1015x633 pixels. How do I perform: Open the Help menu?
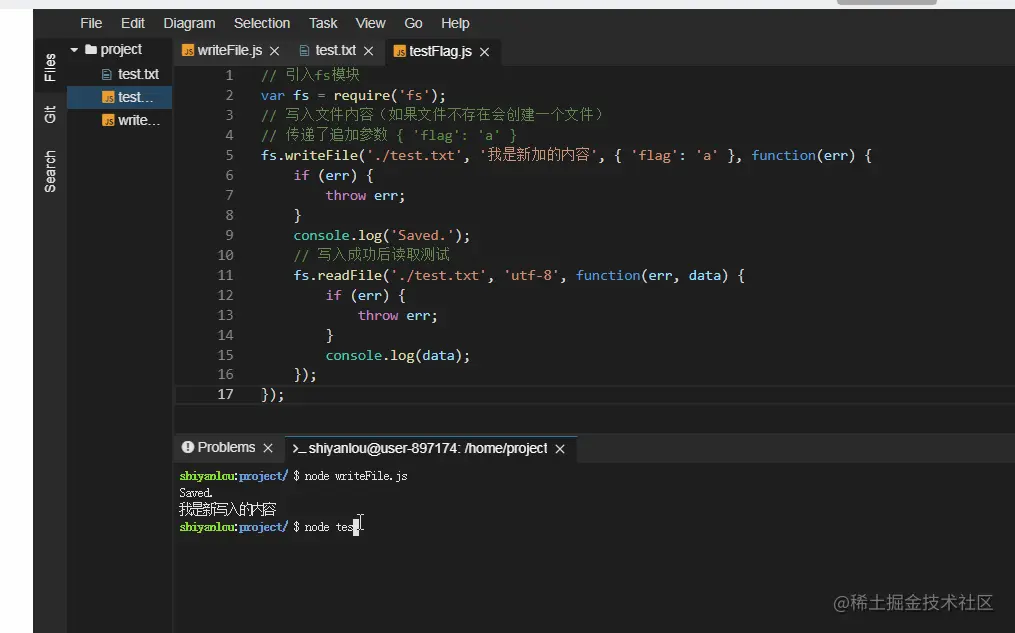pyautogui.click(x=455, y=23)
